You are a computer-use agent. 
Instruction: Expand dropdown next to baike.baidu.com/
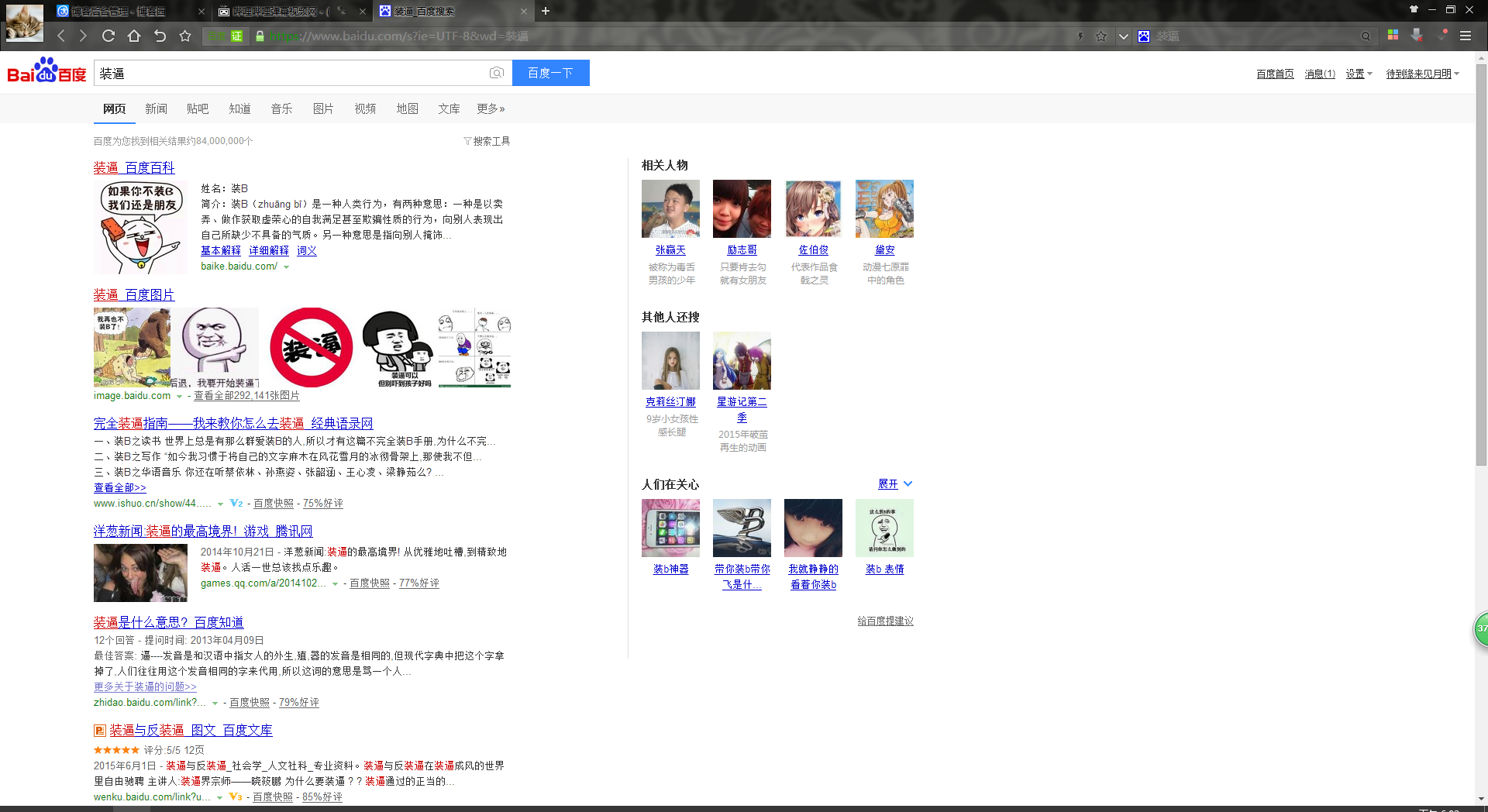(286, 267)
